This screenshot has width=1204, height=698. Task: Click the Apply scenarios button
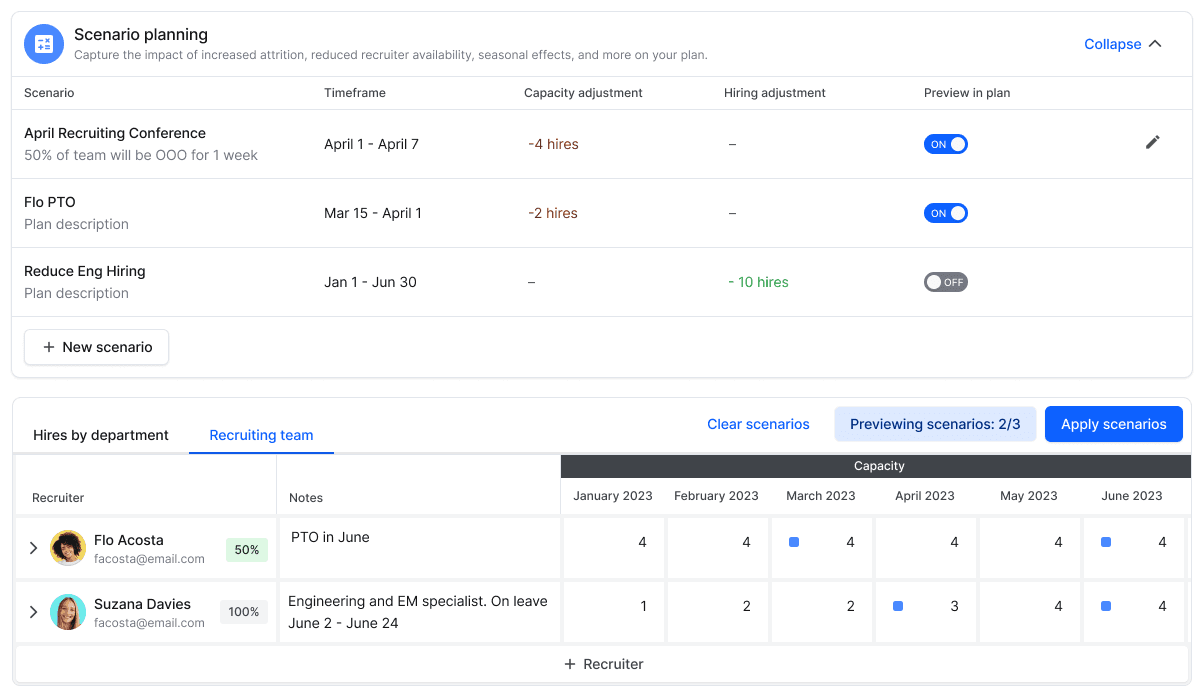pyautogui.click(x=1113, y=423)
